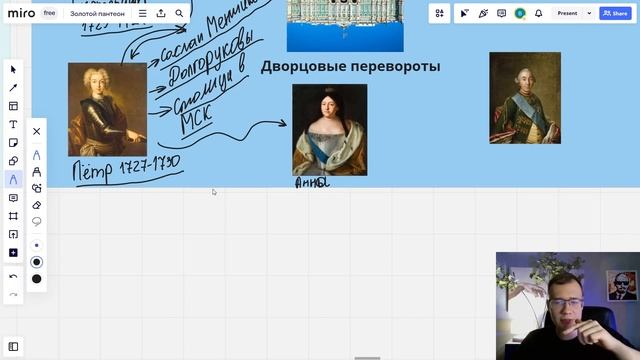
Task: Open the user avatar menu
Action: (x=520, y=13)
